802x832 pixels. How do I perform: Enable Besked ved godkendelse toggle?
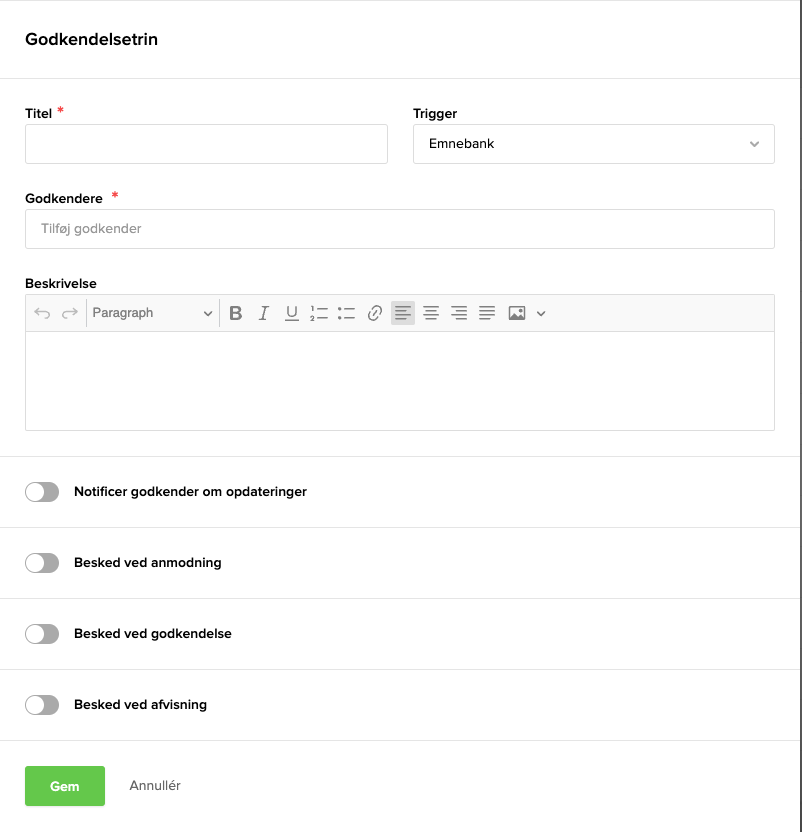[x=42, y=634]
